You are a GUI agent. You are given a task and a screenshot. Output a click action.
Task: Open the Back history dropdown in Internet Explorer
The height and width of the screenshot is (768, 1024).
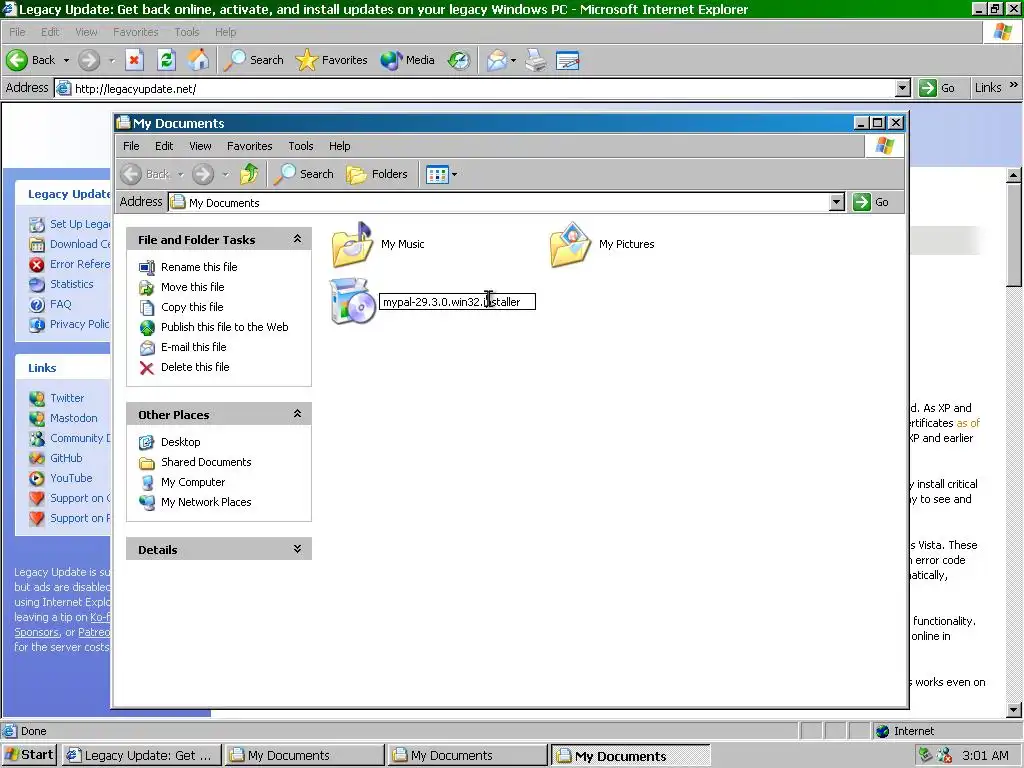click(66, 60)
